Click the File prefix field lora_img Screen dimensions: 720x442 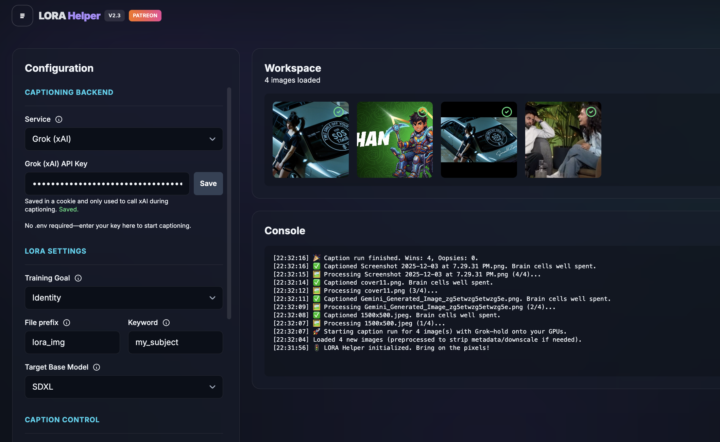(x=72, y=342)
